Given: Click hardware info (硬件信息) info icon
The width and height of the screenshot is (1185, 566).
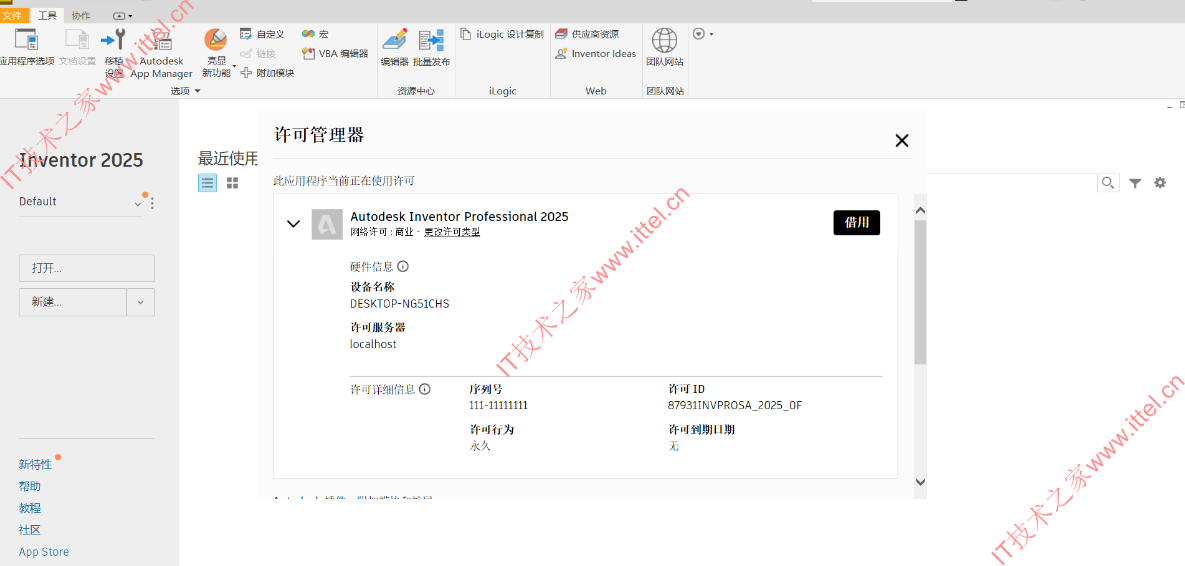Looking at the screenshot, I should pyautogui.click(x=403, y=267).
